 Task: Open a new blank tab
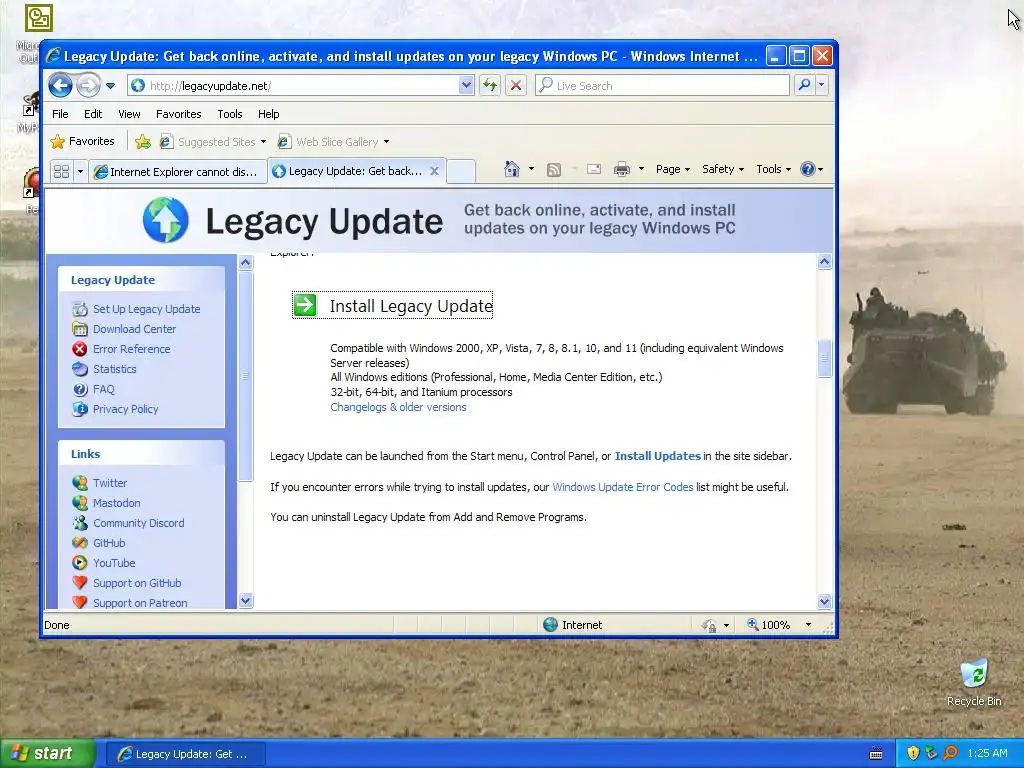click(460, 171)
